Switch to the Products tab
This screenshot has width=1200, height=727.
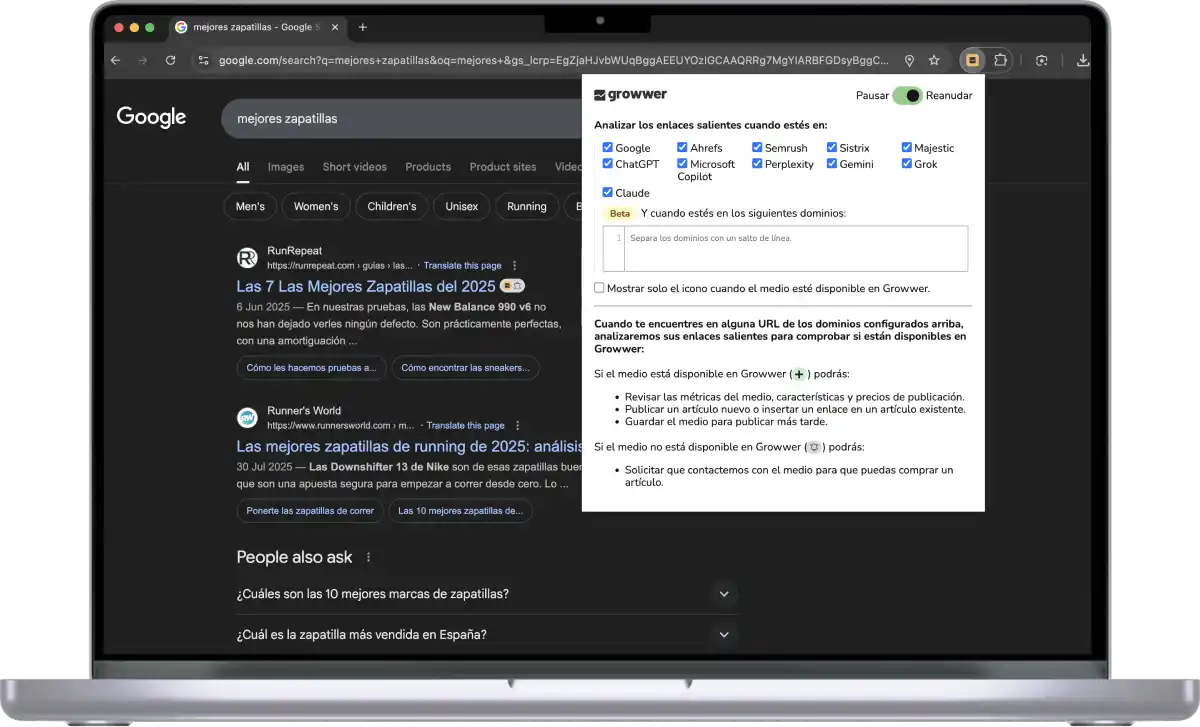click(x=428, y=167)
